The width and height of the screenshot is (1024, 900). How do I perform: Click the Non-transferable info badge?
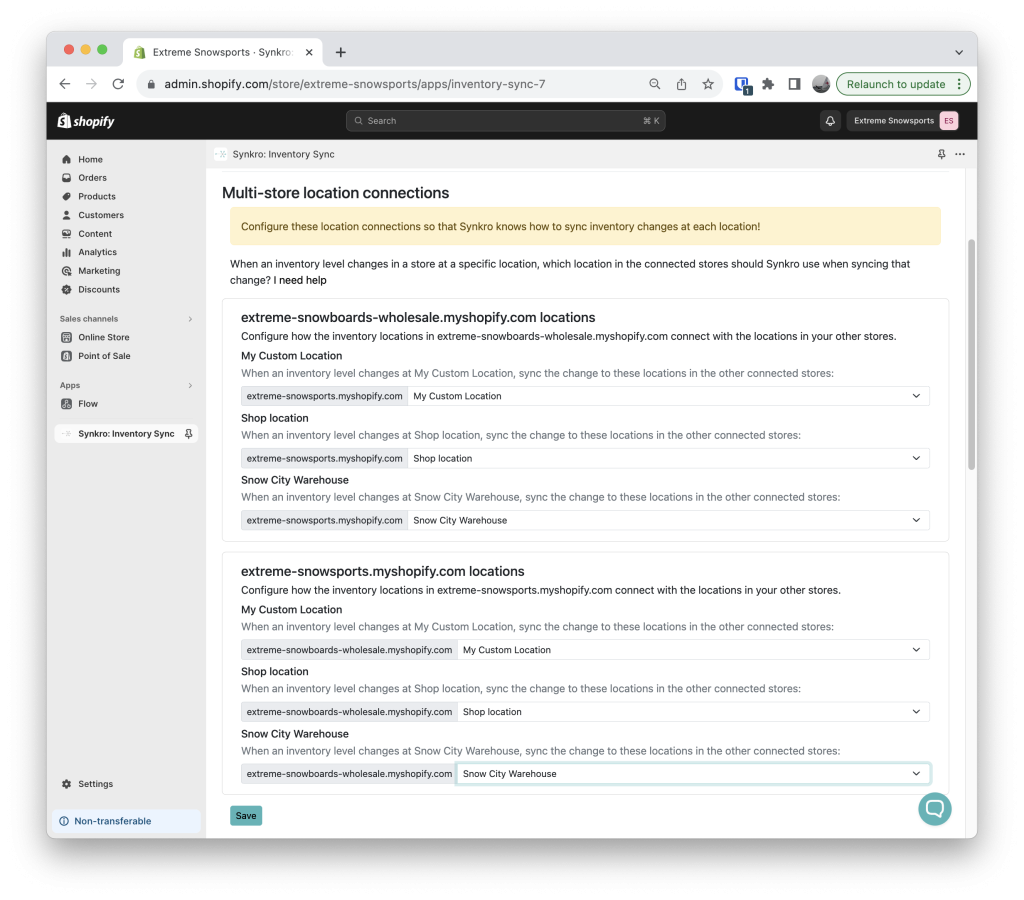click(x=126, y=821)
